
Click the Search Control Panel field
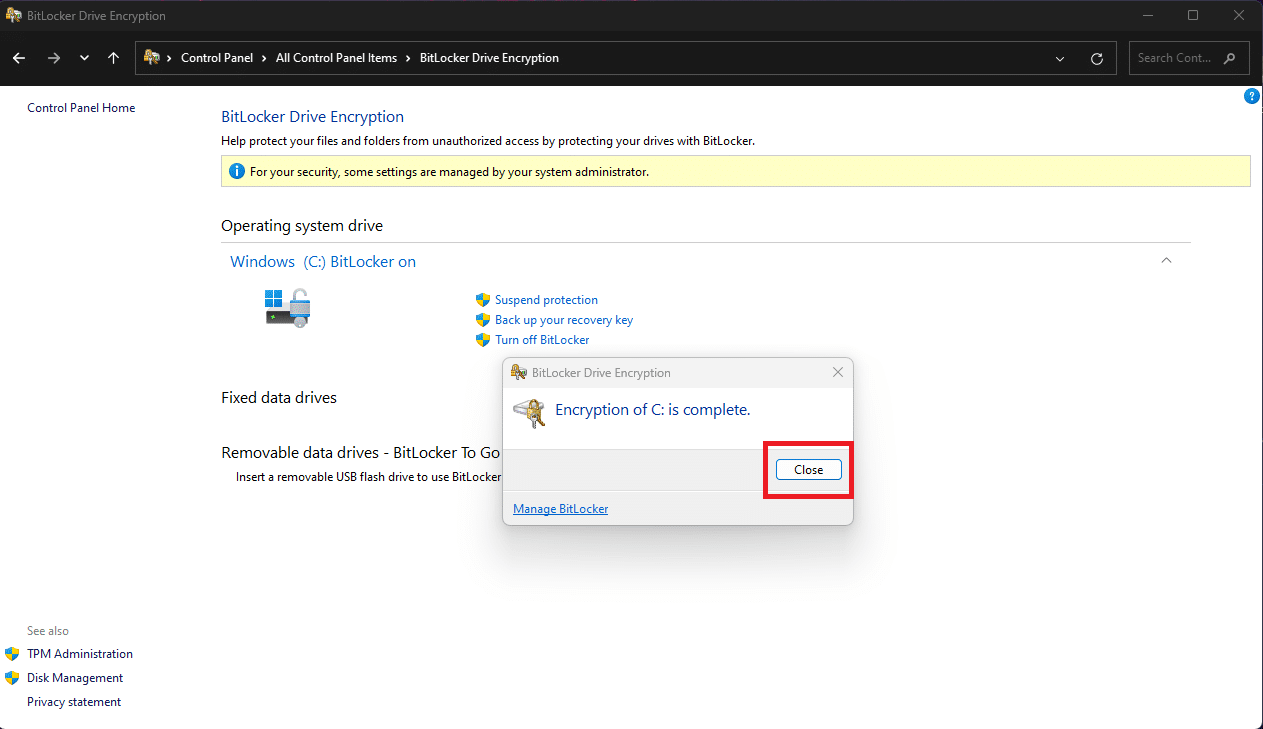(x=1189, y=58)
